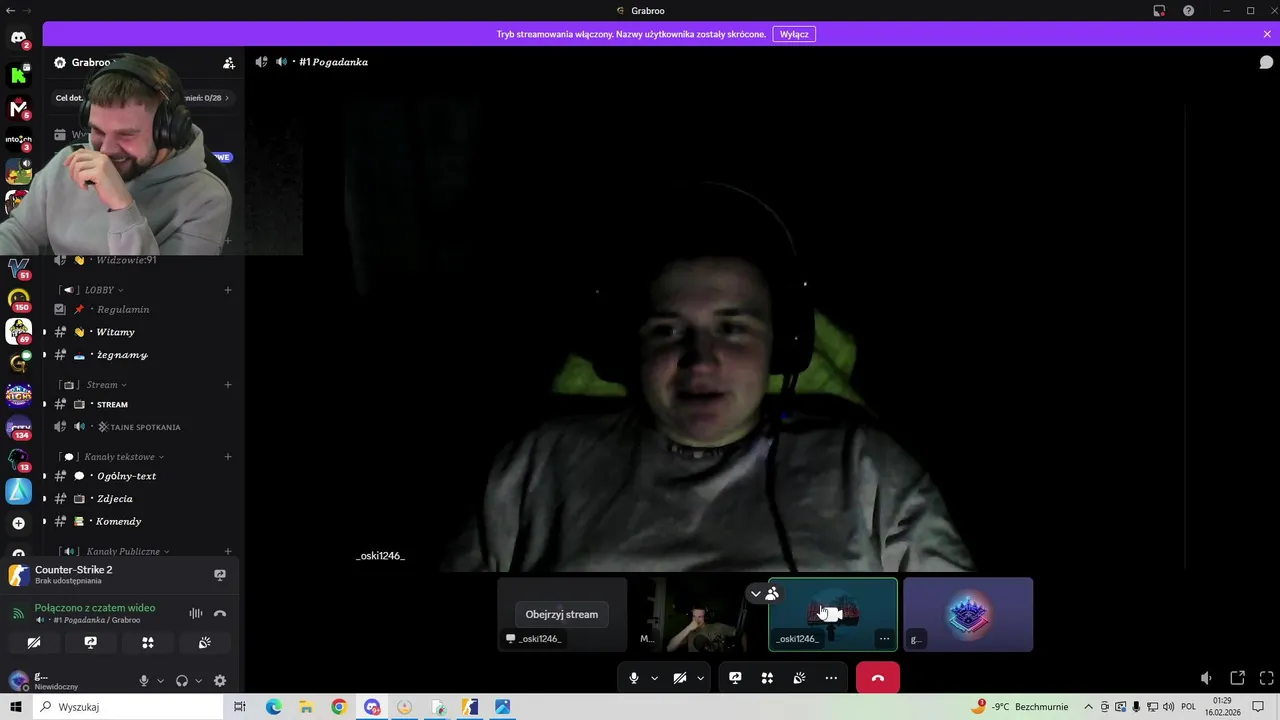Select the g... participant avatar tile
The height and width of the screenshot is (720, 1280).
point(968,615)
